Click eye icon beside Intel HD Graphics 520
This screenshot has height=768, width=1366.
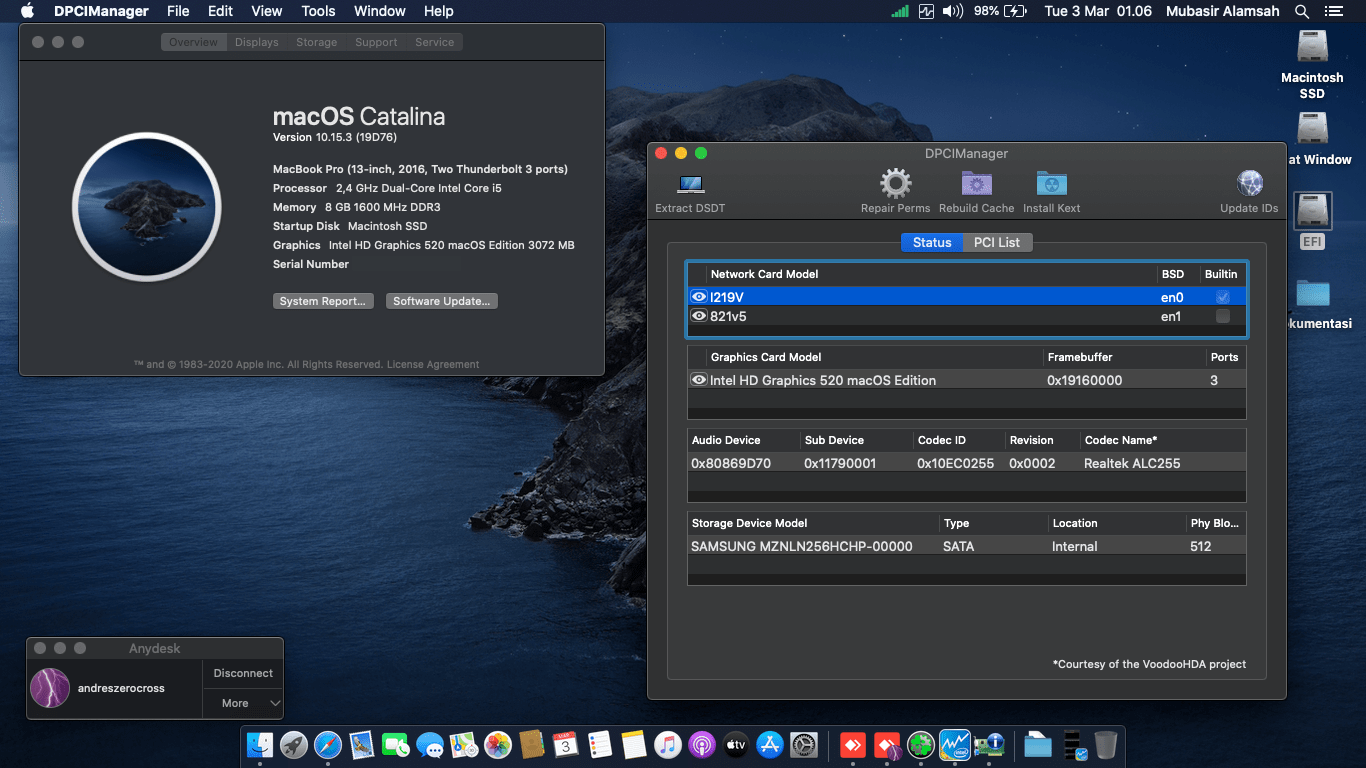coord(699,380)
